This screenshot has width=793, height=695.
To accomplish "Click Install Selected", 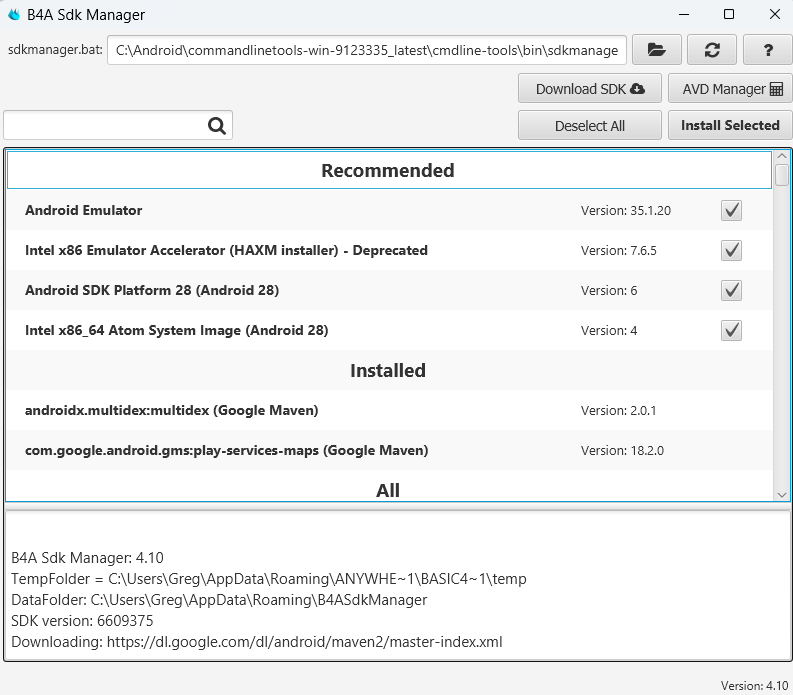I will click(x=730, y=125).
